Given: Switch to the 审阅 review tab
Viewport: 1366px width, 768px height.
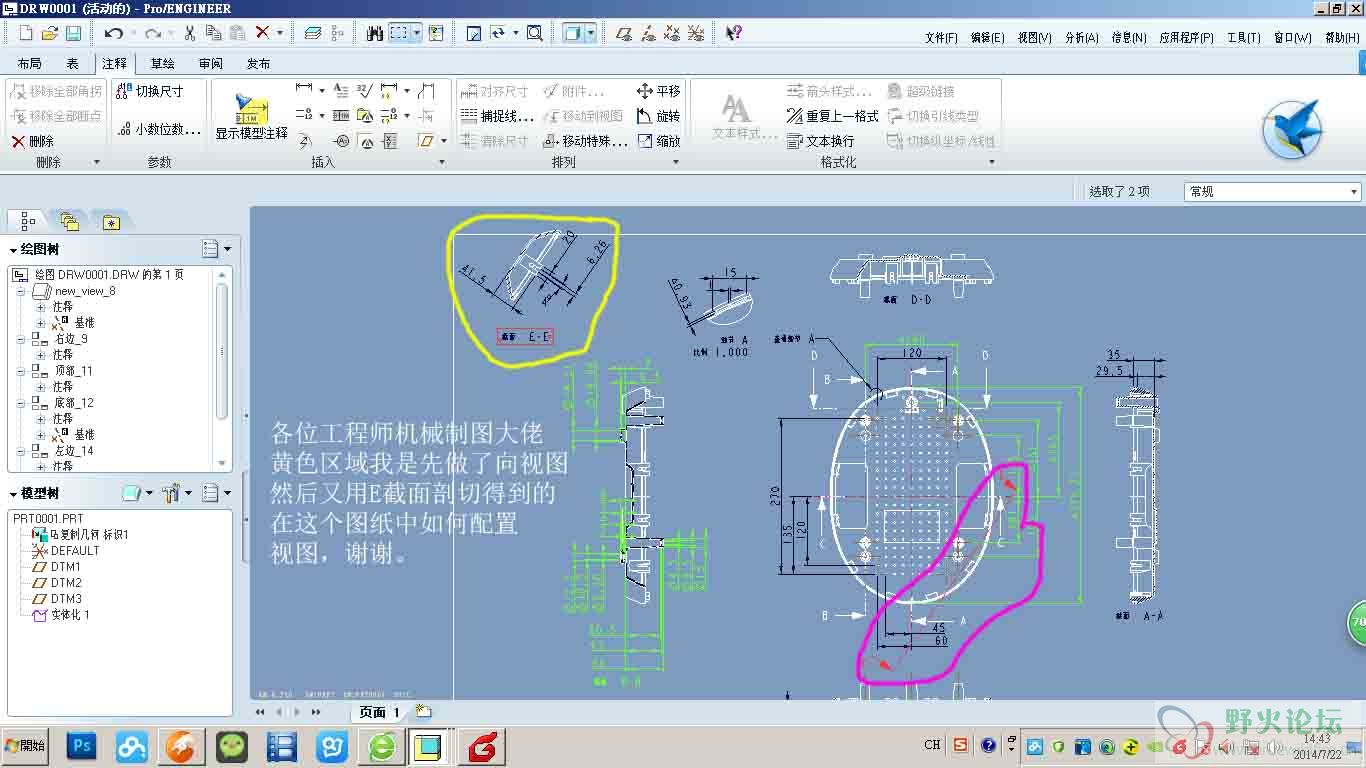Looking at the screenshot, I should (x=210, y=63).
